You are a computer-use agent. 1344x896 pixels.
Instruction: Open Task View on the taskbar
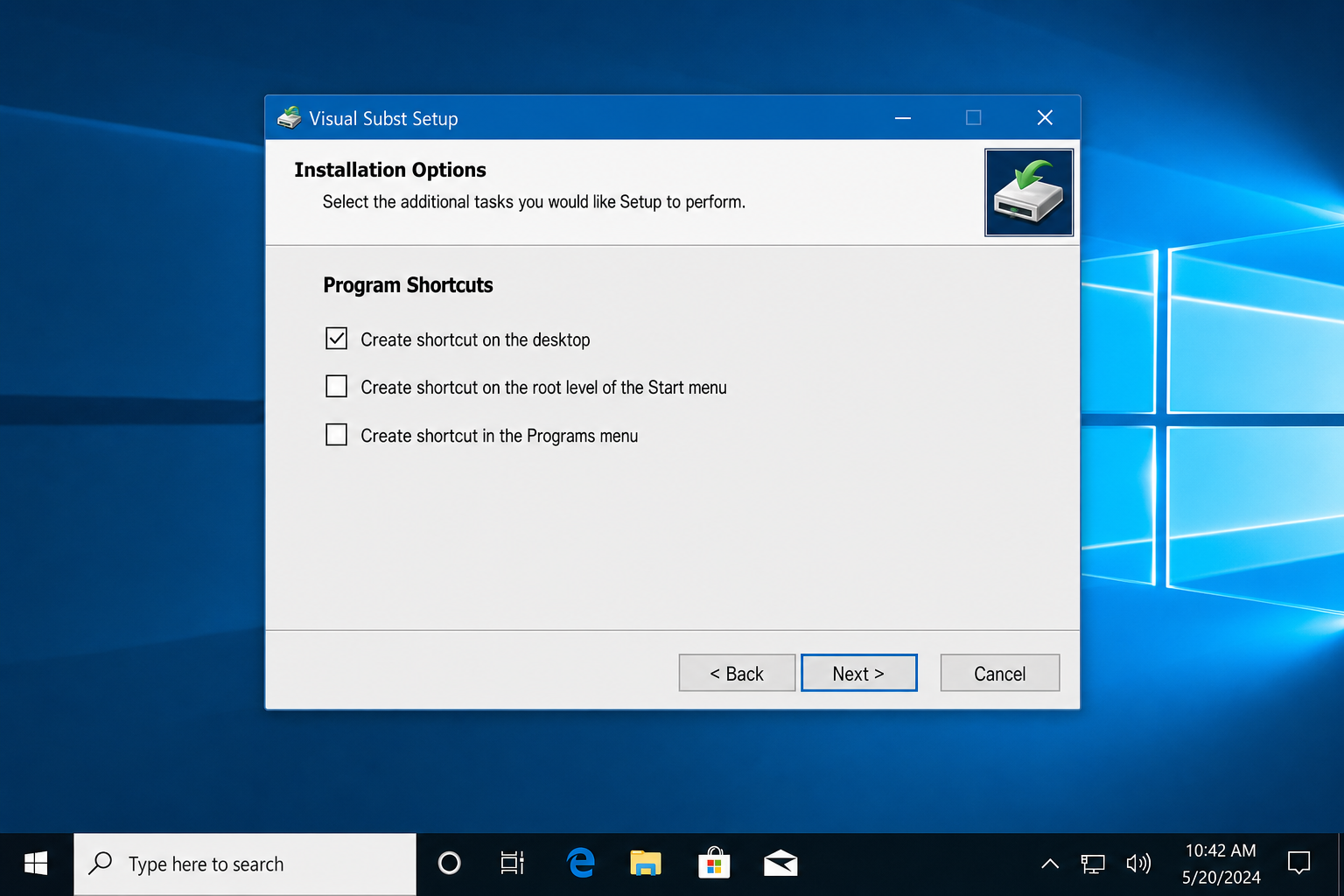(x=513, y=864)
